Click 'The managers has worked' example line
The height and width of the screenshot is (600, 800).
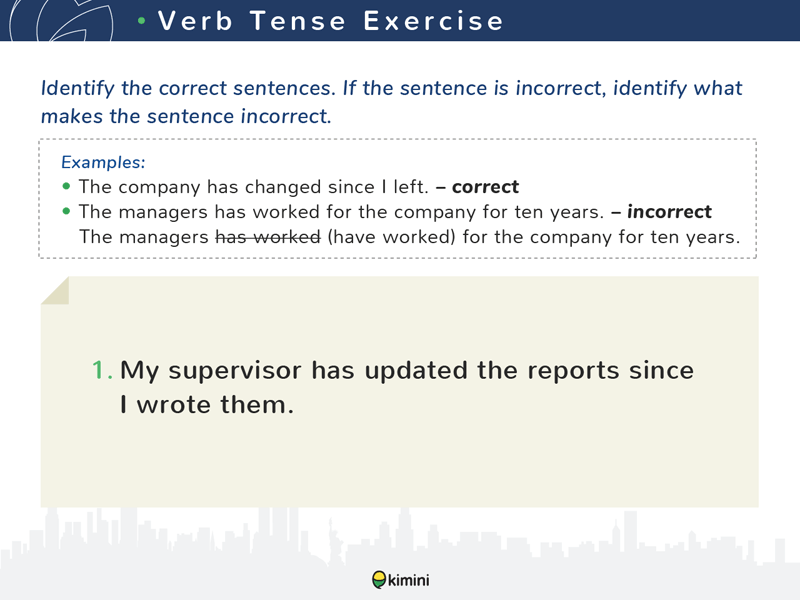pyautogui.click(x=341, y=212)
